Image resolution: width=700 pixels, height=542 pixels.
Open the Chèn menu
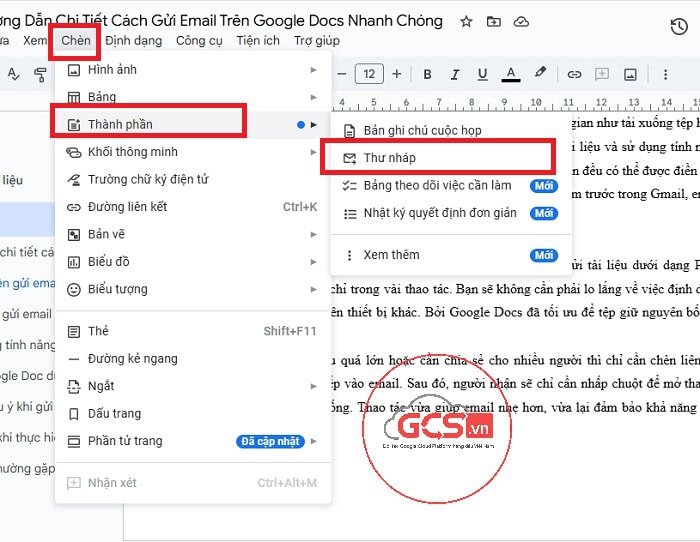pyautogui.click(x=75, y=41)
